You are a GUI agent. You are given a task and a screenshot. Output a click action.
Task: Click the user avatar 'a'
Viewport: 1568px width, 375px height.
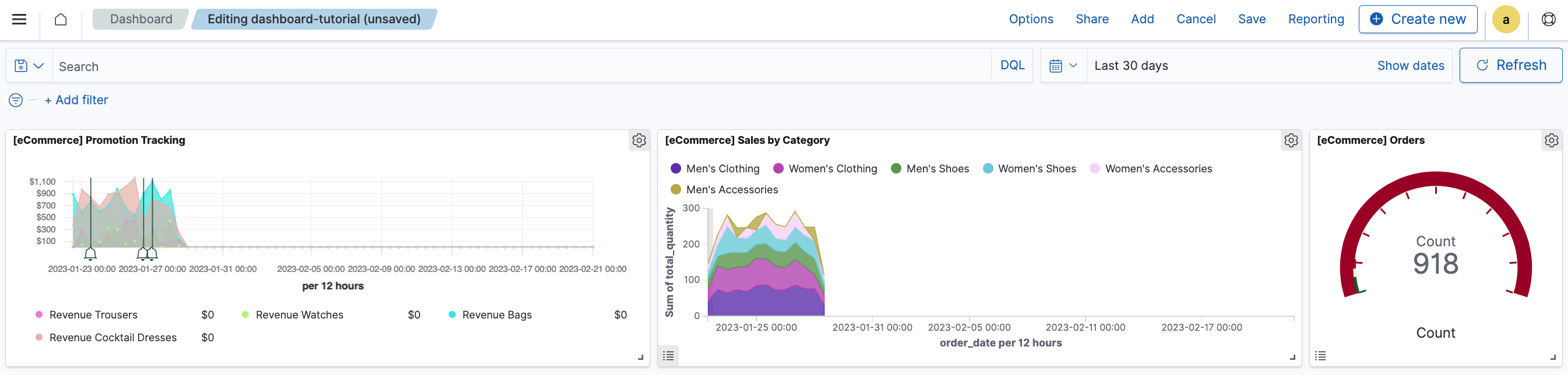[x=1505, y=19]
